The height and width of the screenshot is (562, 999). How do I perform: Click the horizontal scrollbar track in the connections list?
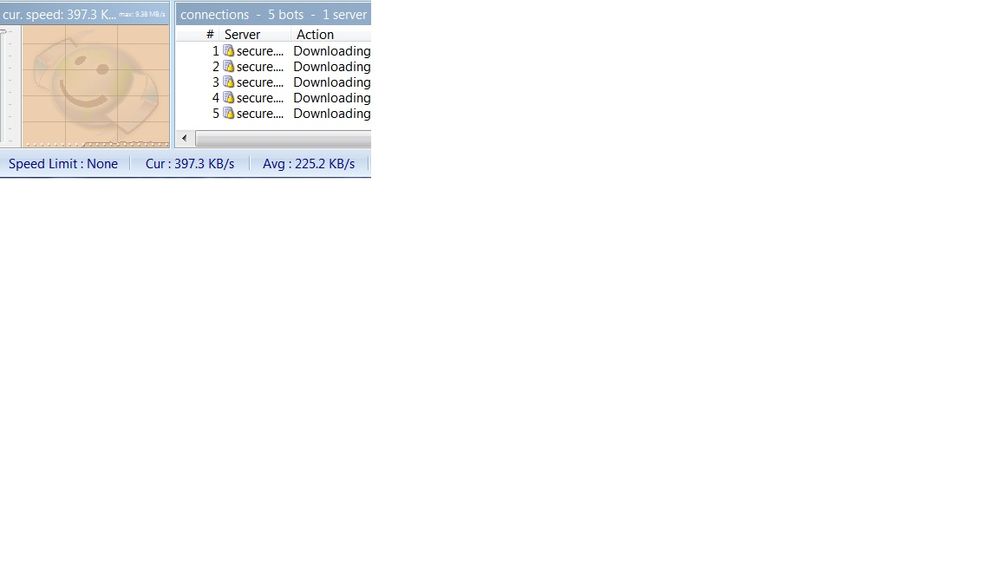click(x=283, y=138)
